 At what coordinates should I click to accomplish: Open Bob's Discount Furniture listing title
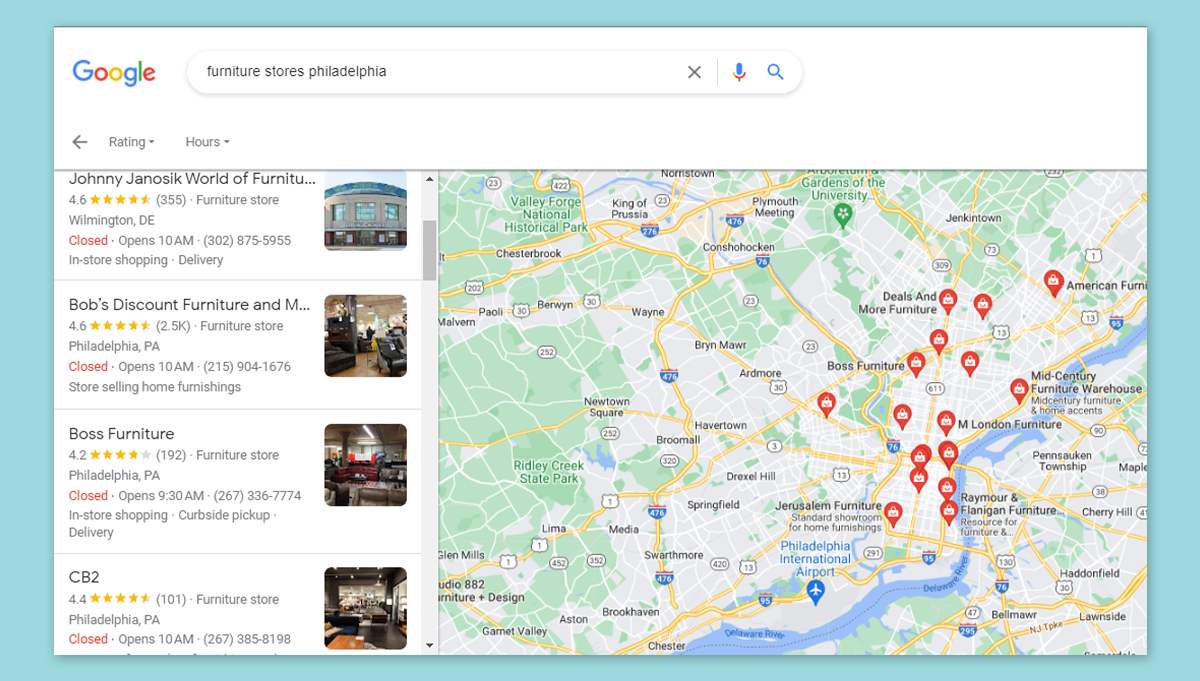coord(190,305)
